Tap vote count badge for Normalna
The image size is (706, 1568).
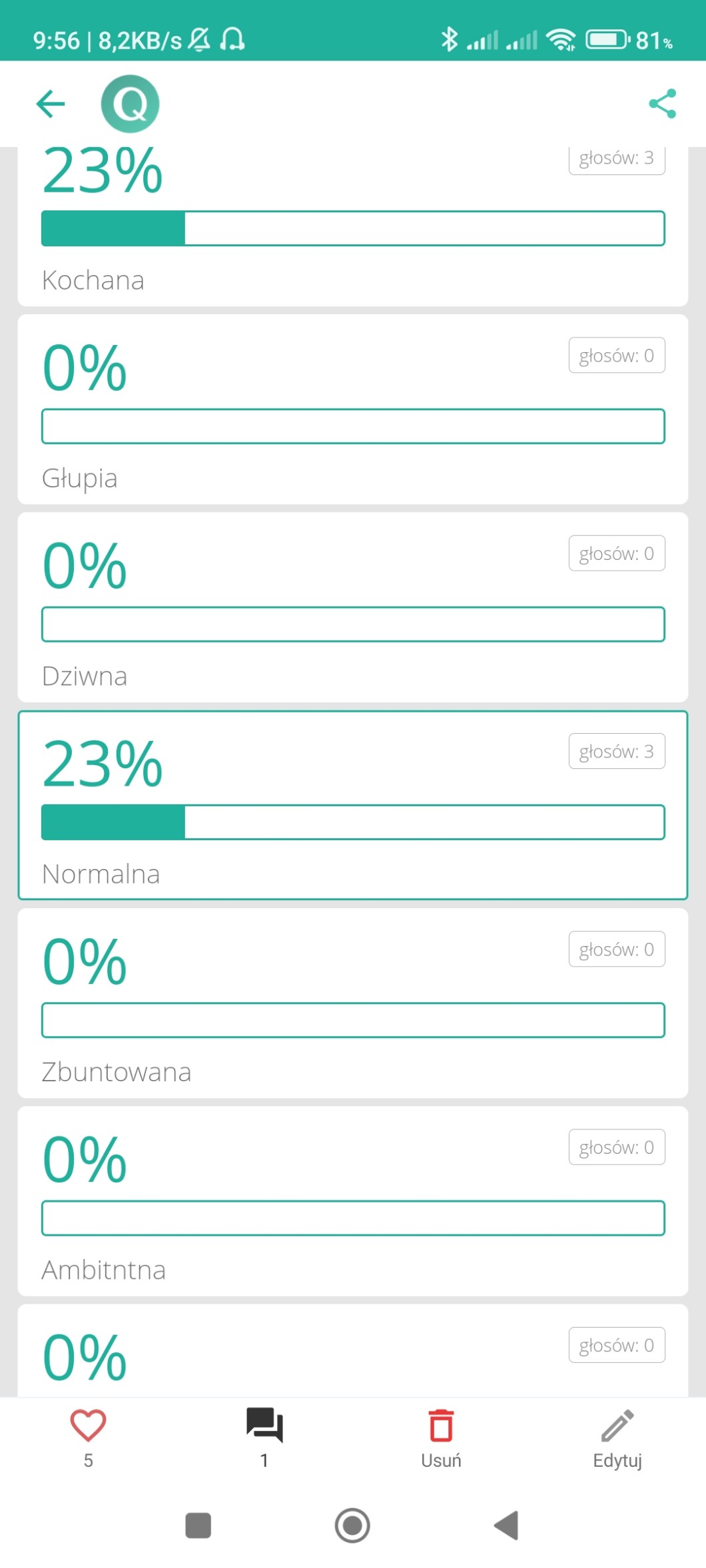[x=617, y=751]
